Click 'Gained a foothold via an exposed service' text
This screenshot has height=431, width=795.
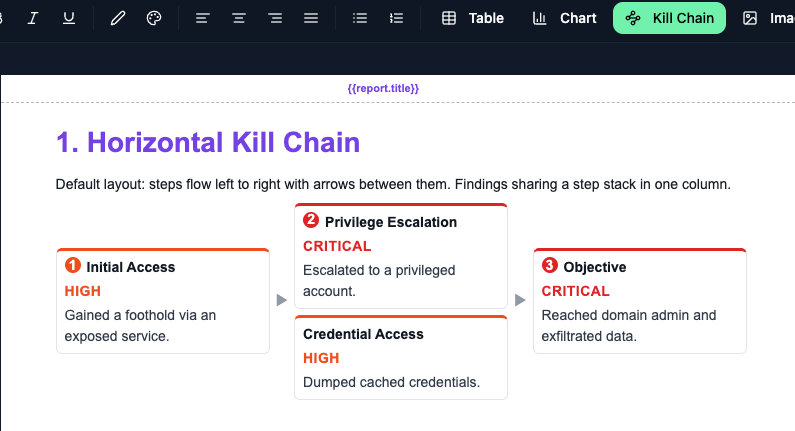(x=140, y=326)
